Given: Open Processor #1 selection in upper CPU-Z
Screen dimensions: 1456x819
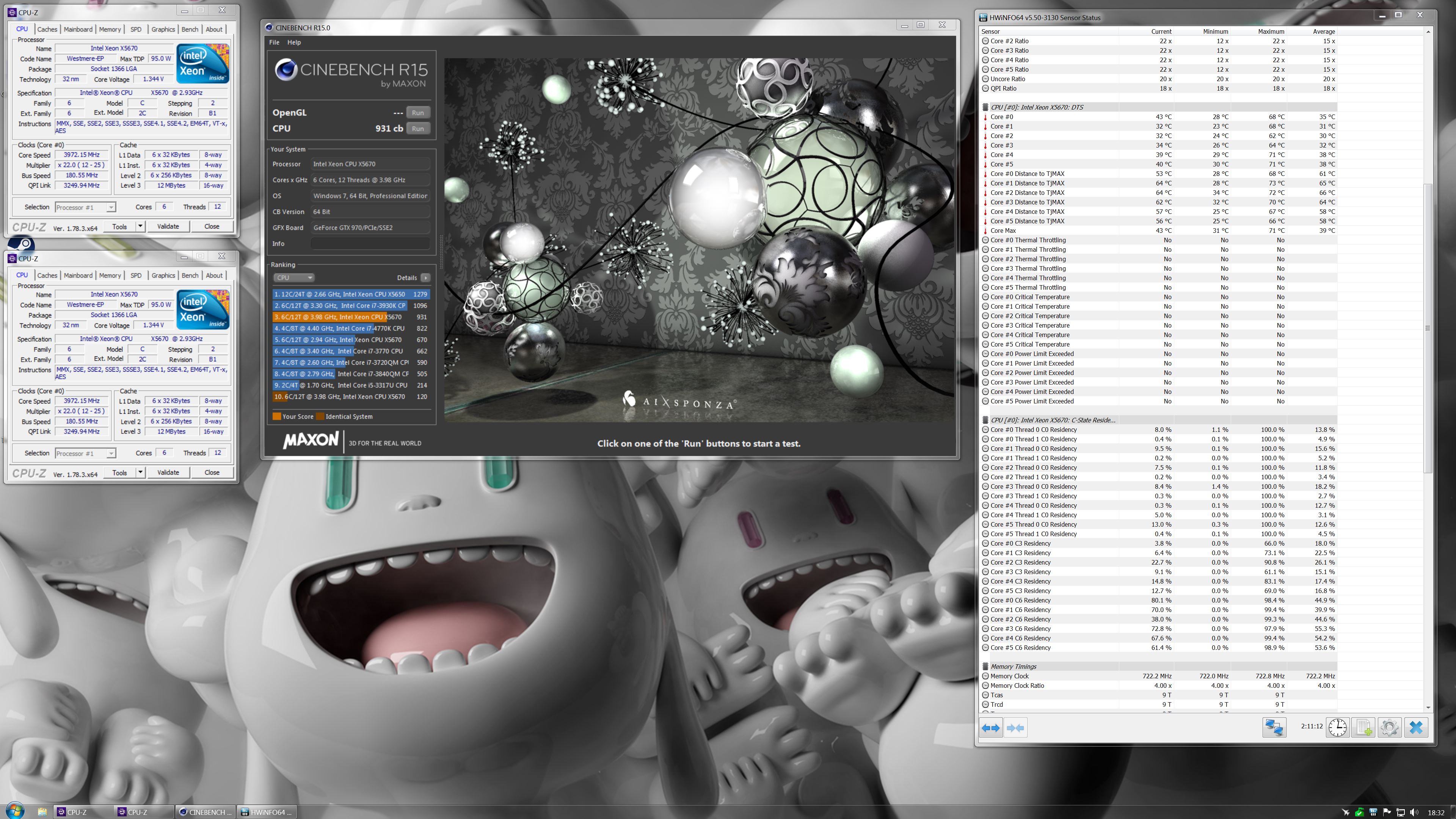Looking at the screenshot, I should (x=85, y=207).
